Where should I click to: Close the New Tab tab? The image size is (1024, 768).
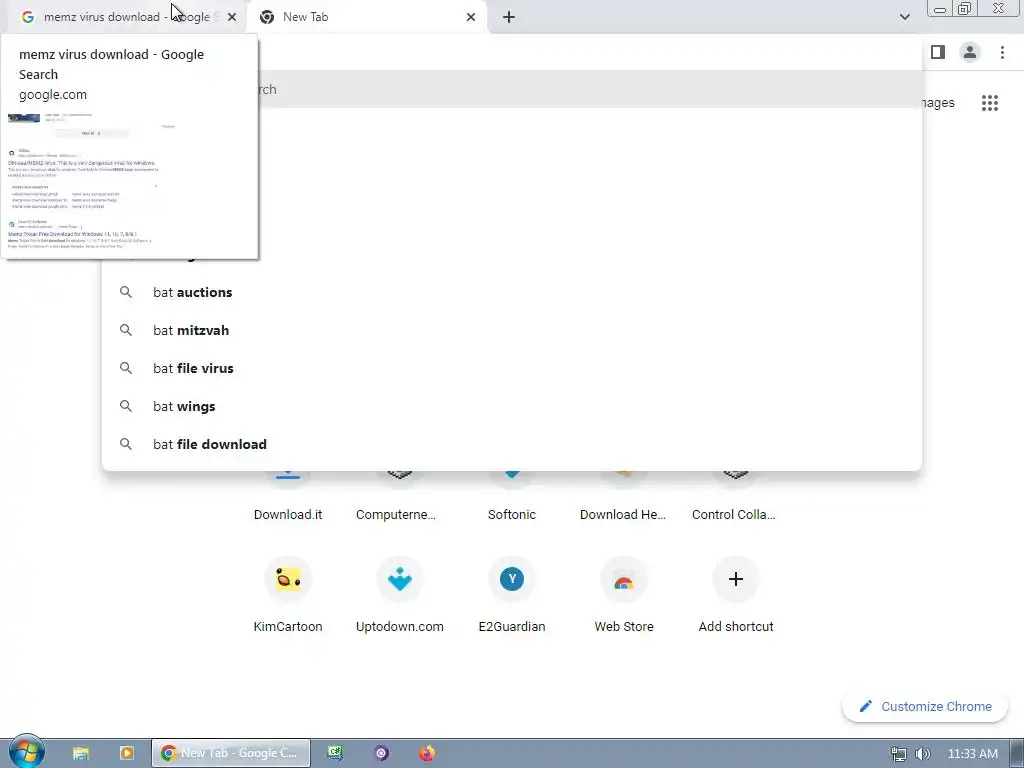[x=471, y=17]
